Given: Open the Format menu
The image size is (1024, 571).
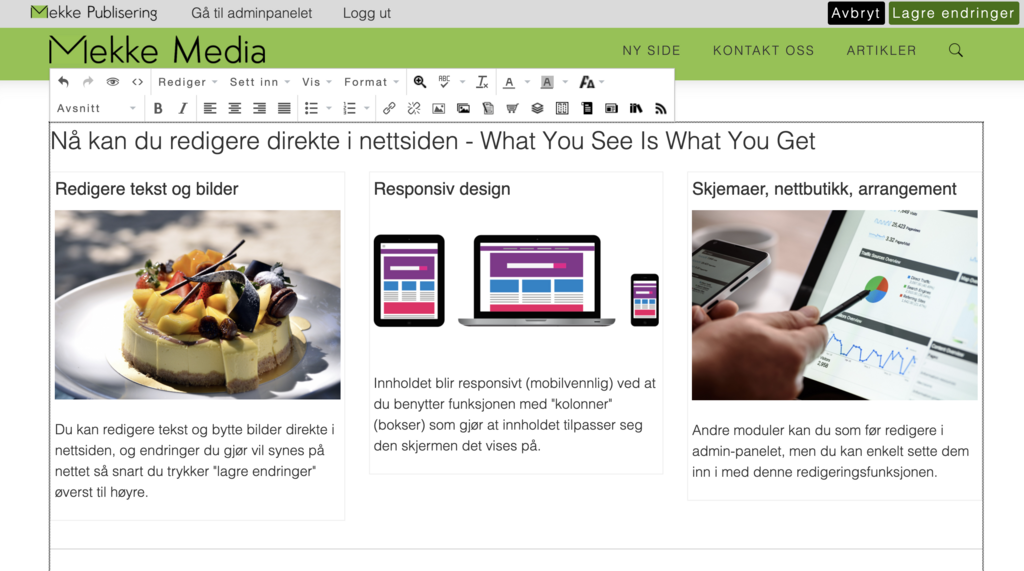Looking at the screenshot, I should (371, 82).
